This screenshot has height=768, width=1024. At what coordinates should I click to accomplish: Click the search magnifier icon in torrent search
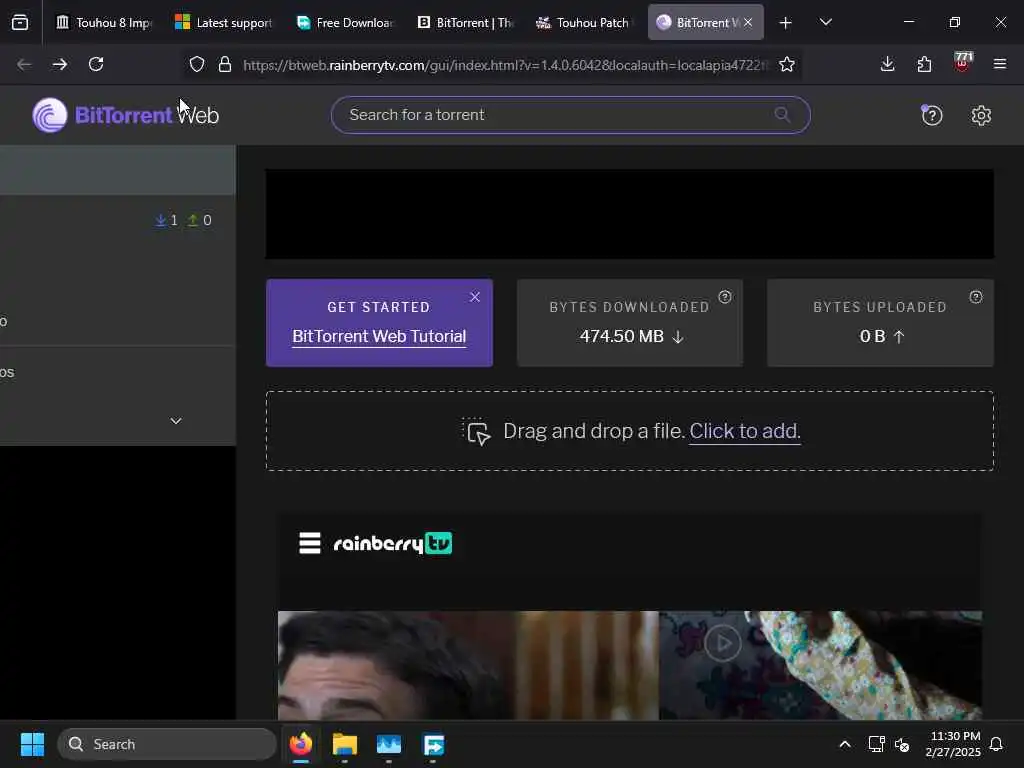pos(782,115)
